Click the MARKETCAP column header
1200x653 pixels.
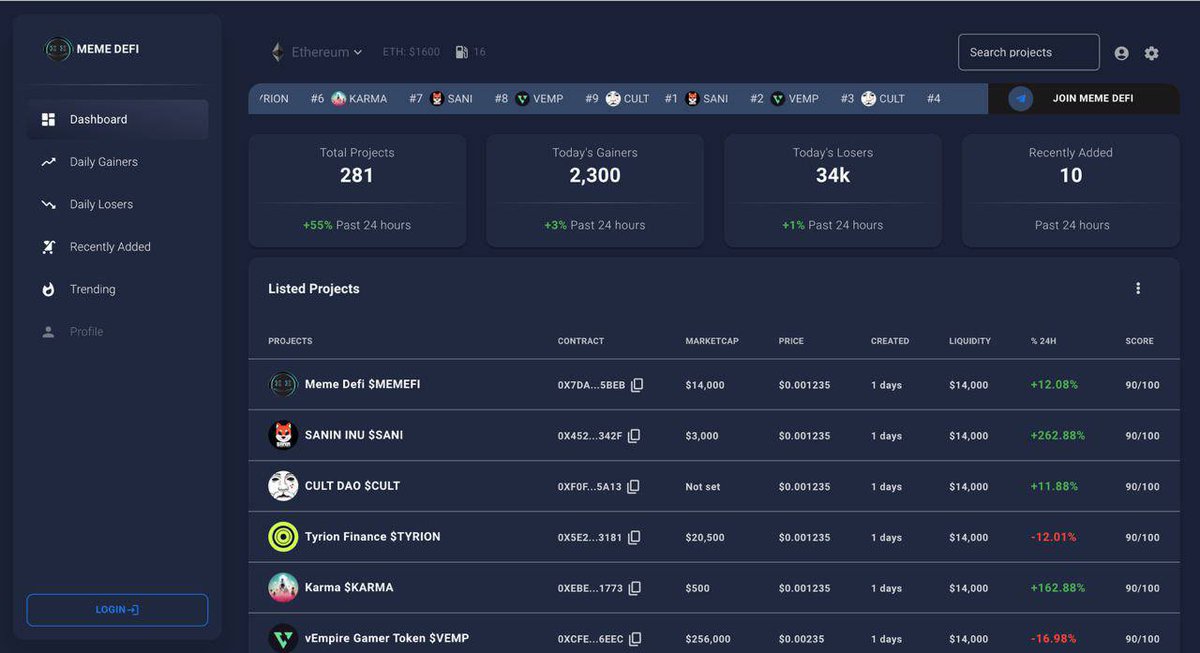coord(712,341)
